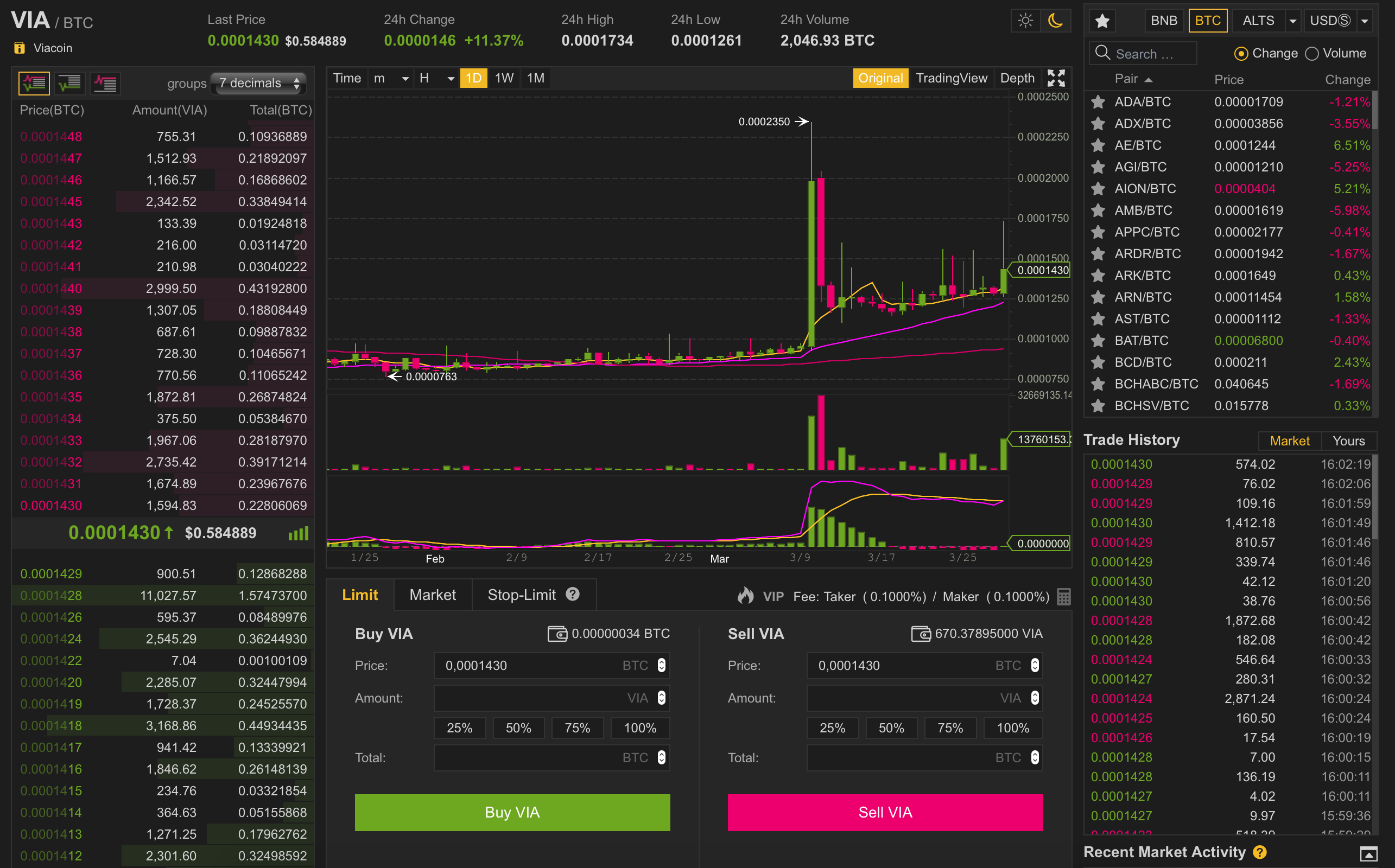The image size is (1395, 868).
Task: Set sell amount to 50%
Action: coord(891,728)
